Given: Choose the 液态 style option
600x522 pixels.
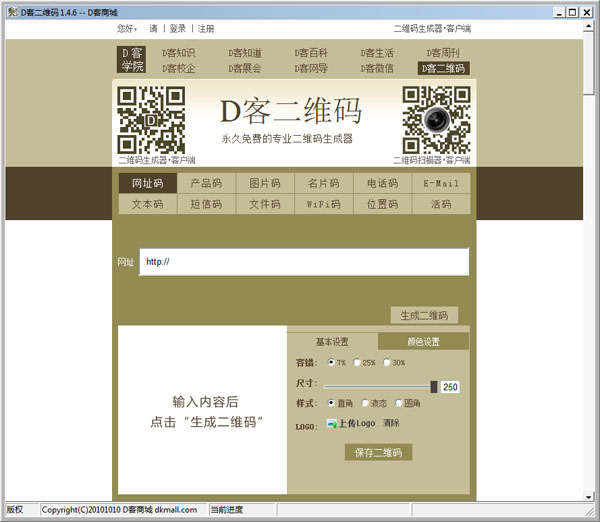Looking at the screenshot, I should [367, 403].
